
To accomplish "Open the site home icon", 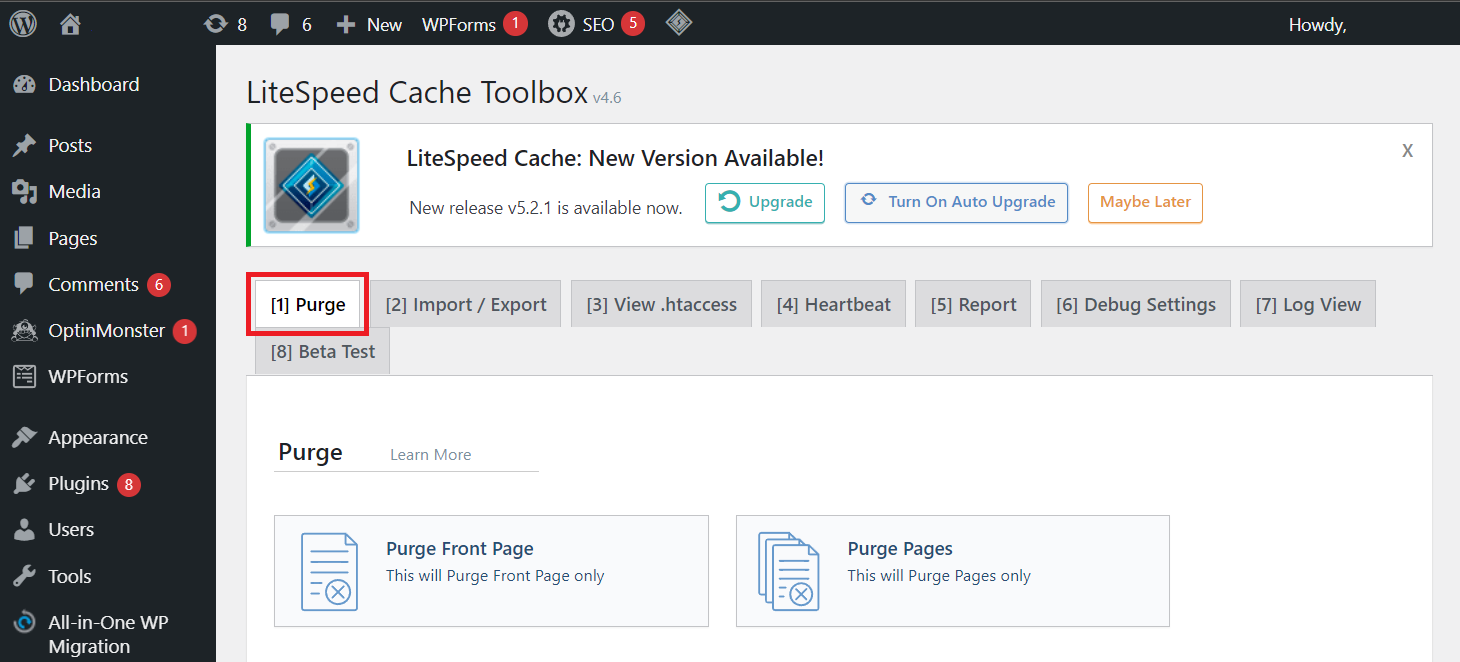I will click(70, 24).
